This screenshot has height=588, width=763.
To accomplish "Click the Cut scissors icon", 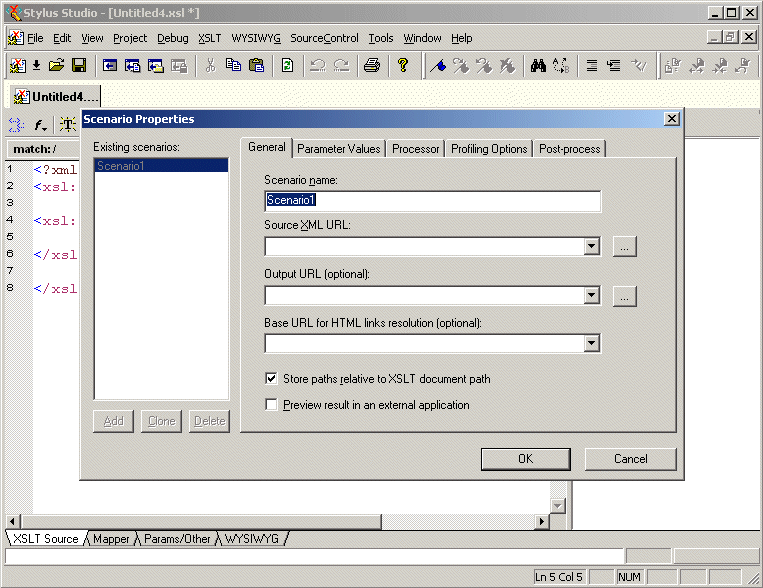I will point(211,66).
